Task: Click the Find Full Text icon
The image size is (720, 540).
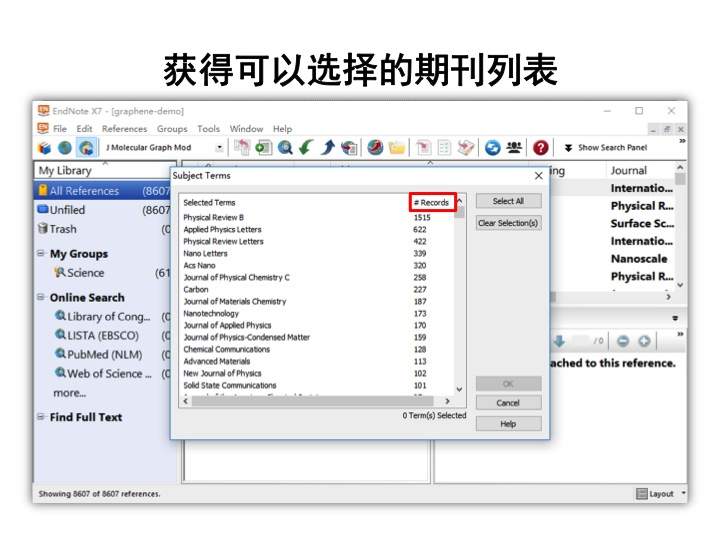Action: [x=349, y=147]
